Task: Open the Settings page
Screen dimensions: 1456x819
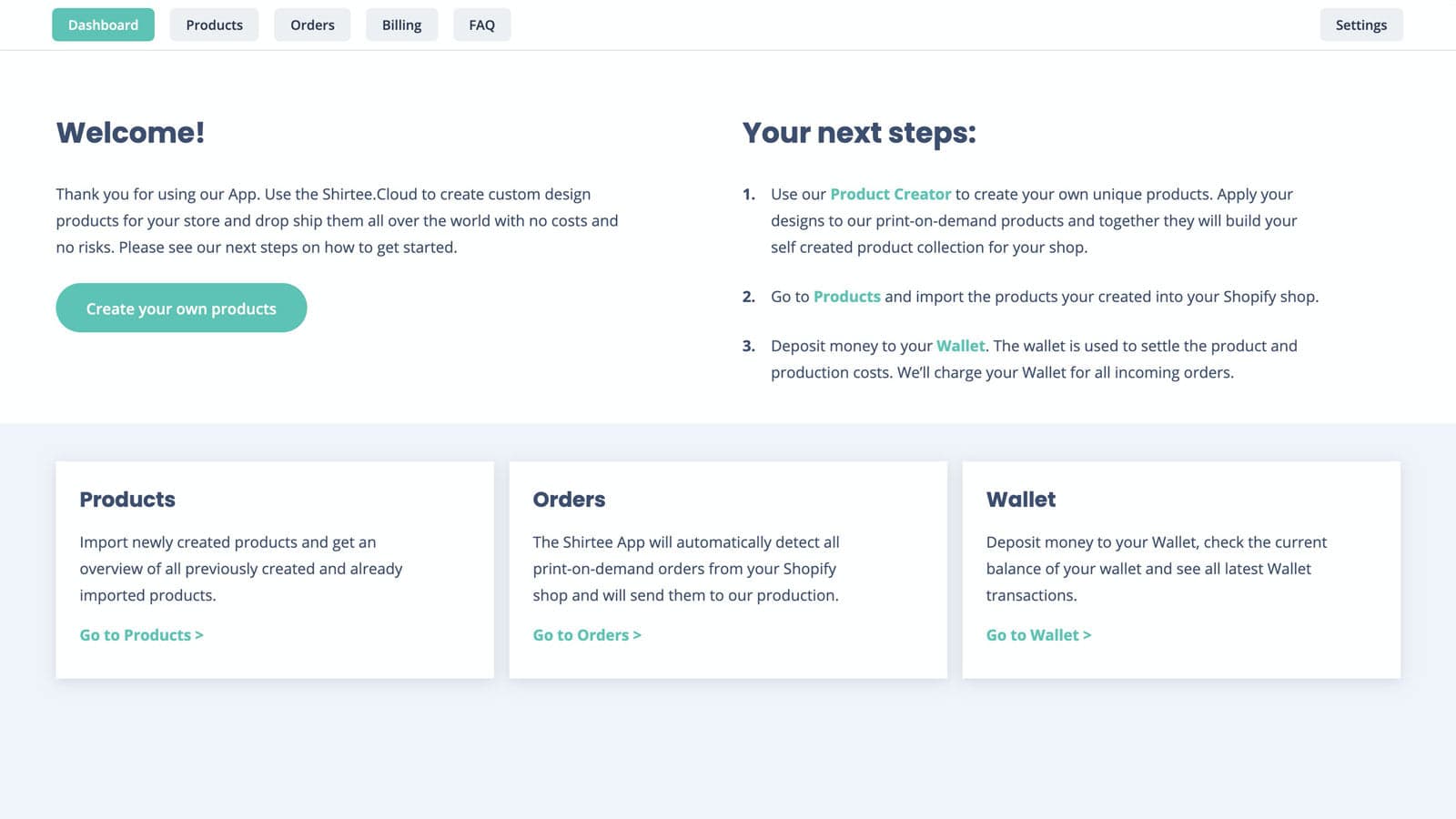Action: click(x=1360, y=25)
